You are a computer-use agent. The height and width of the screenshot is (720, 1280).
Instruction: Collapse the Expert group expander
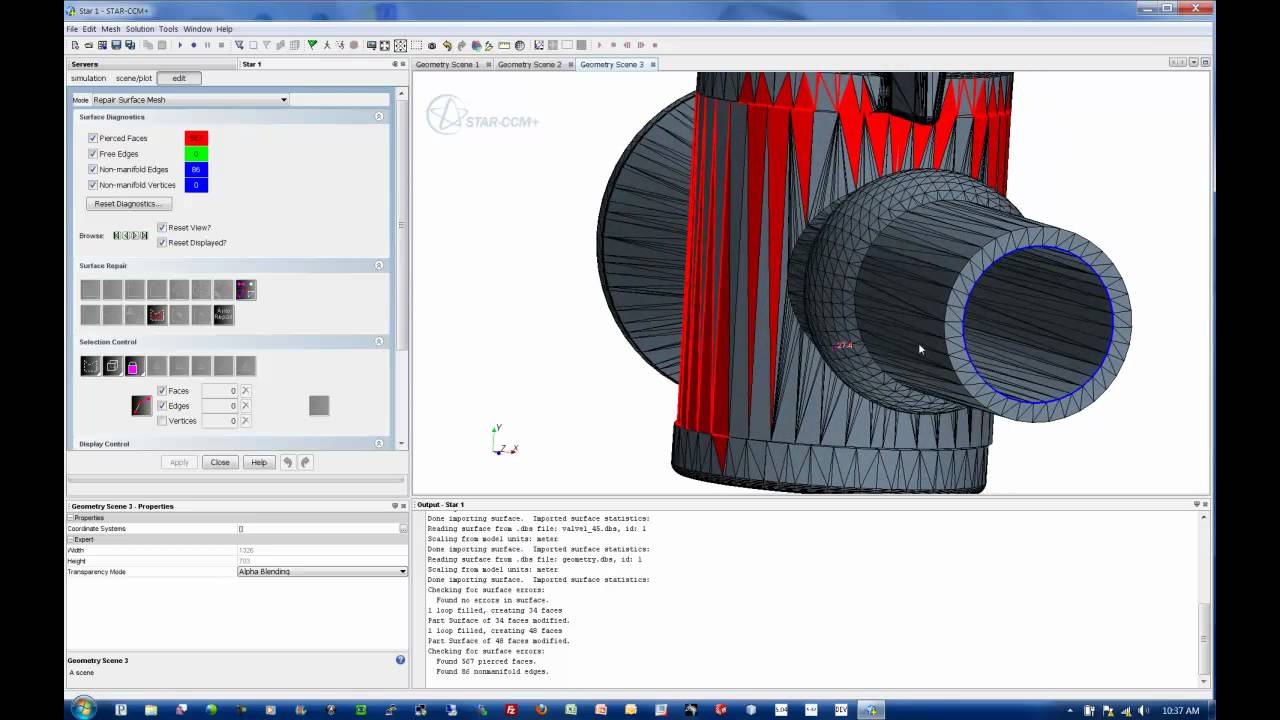click(x=71, y=539)
